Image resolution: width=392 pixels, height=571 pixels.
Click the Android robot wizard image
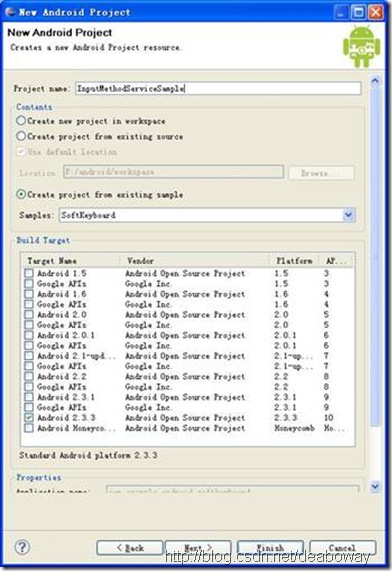361,47
